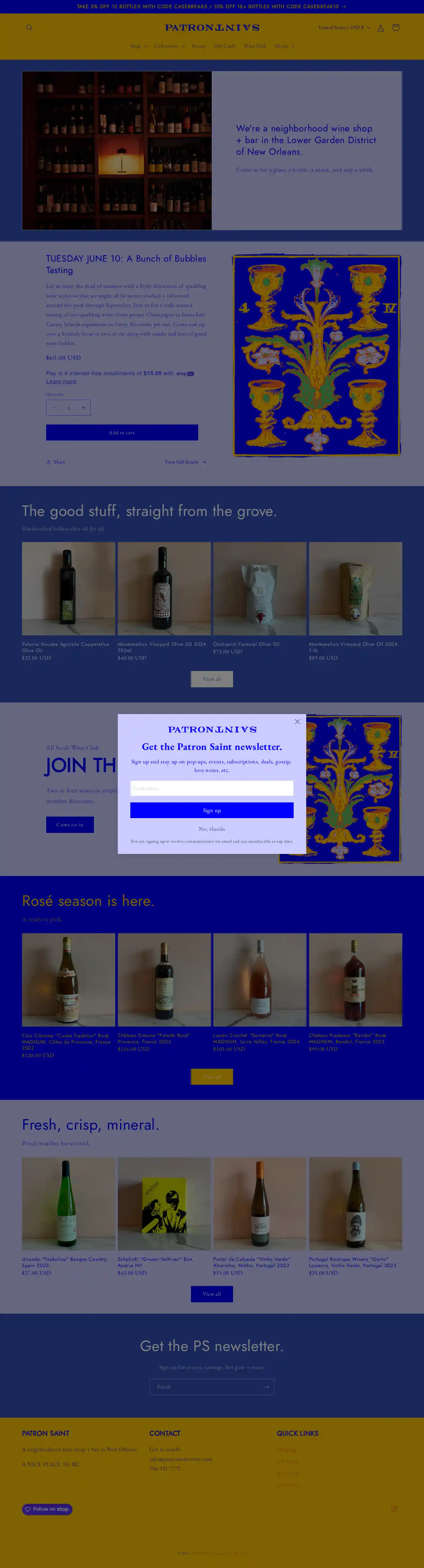
Task: Open the search icon in header
Action: coord(29,27)
